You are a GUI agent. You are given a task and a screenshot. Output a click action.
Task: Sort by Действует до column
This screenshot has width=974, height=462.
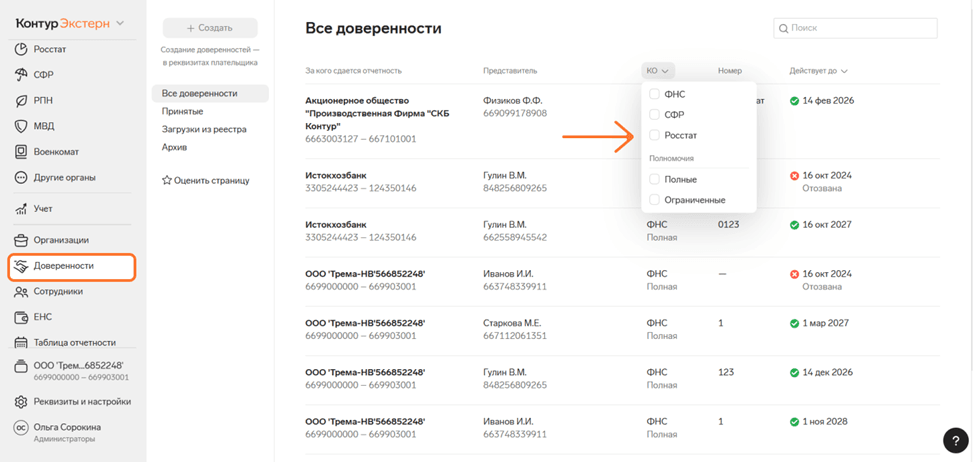[818, 71]
